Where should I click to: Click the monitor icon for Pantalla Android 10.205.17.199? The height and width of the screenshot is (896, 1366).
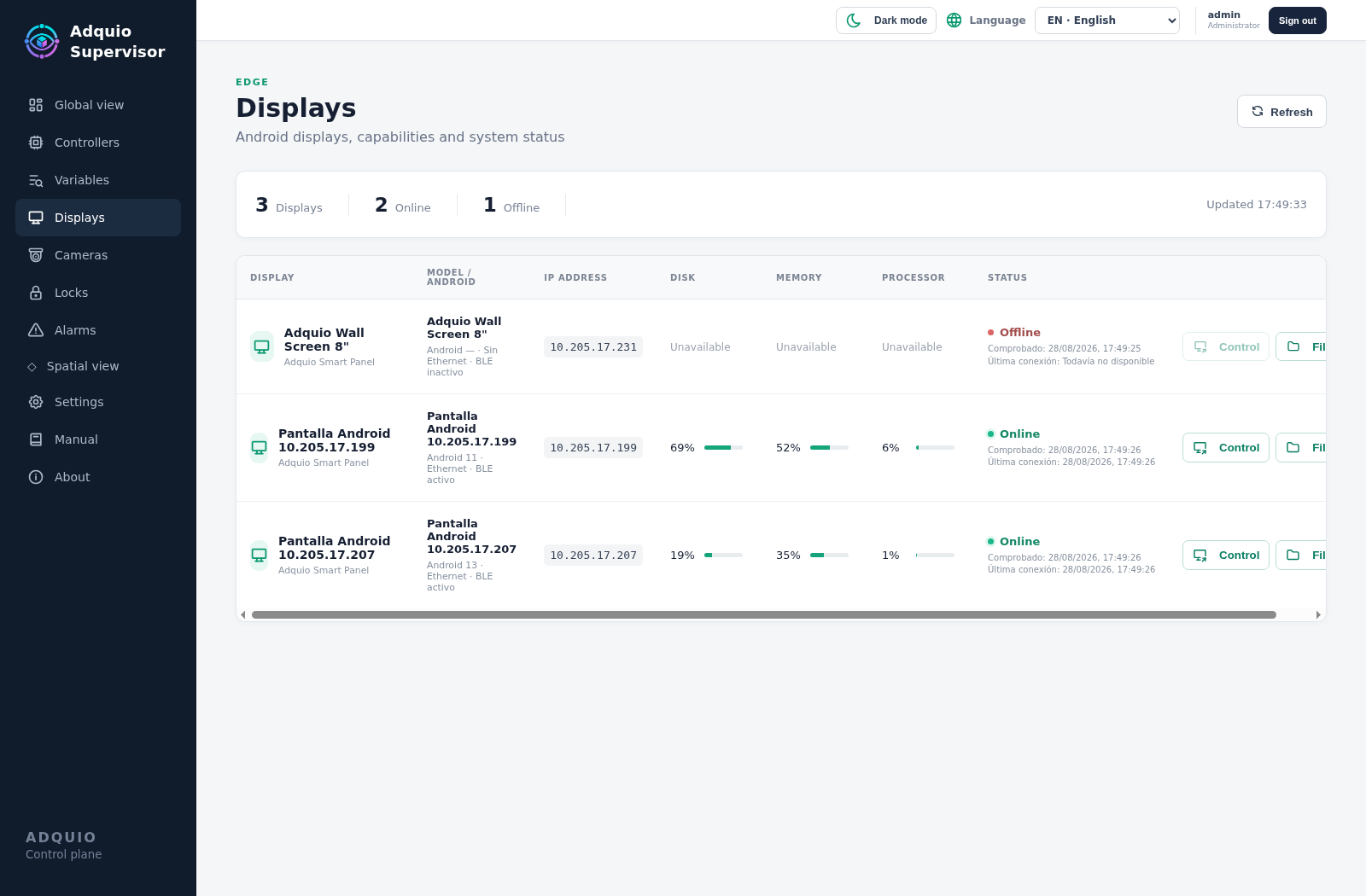pyautogui.click(x=260, y=447)
